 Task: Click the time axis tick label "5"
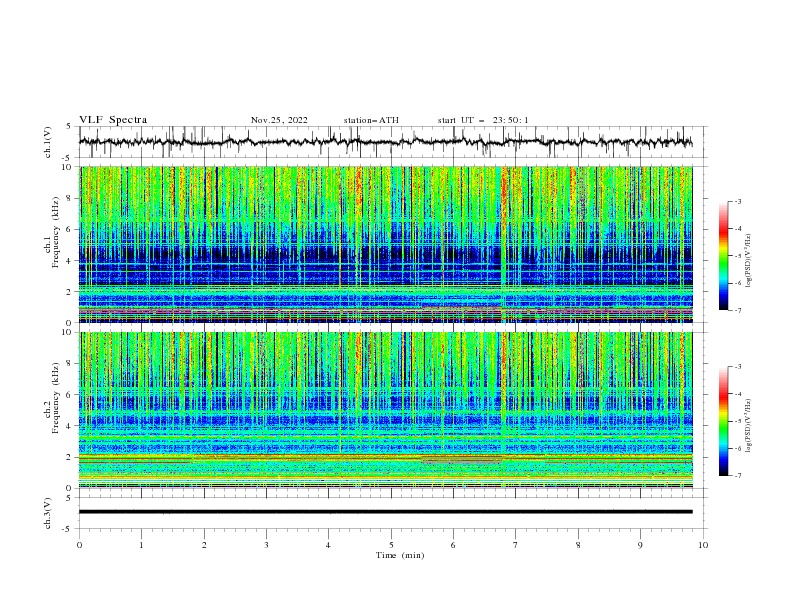click(x=391, y=545)
